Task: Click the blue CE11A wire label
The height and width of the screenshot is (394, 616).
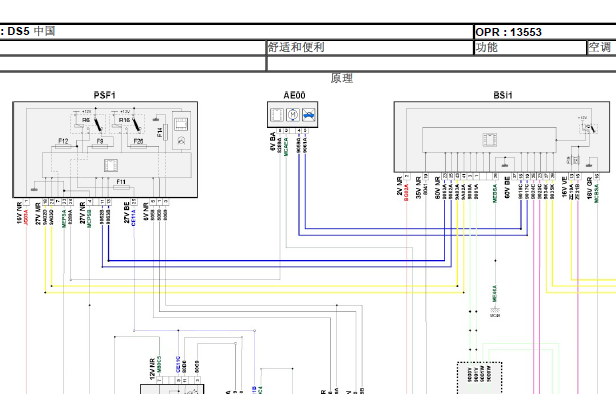Action: tap(134, 217)
